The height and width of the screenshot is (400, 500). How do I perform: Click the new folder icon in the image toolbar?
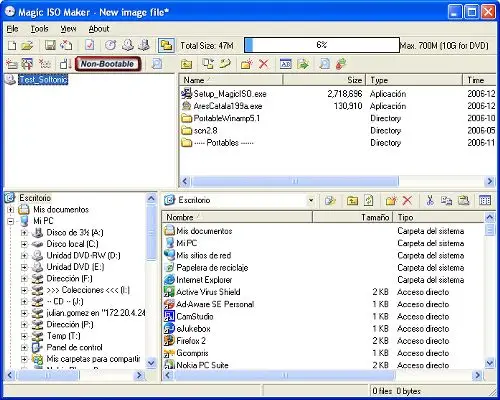click(247, 64)
